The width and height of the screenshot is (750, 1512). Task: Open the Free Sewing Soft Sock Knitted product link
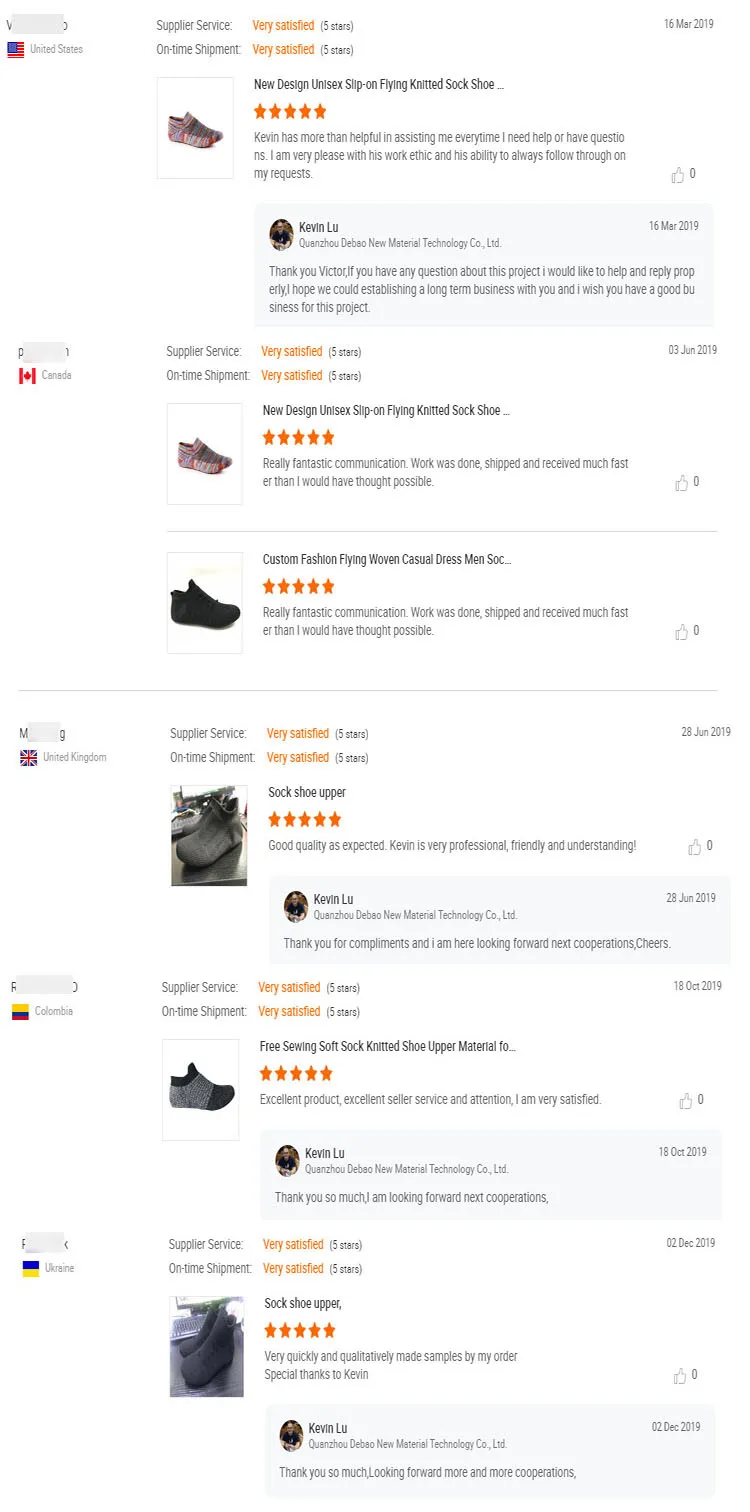(x=387, y=1047)
